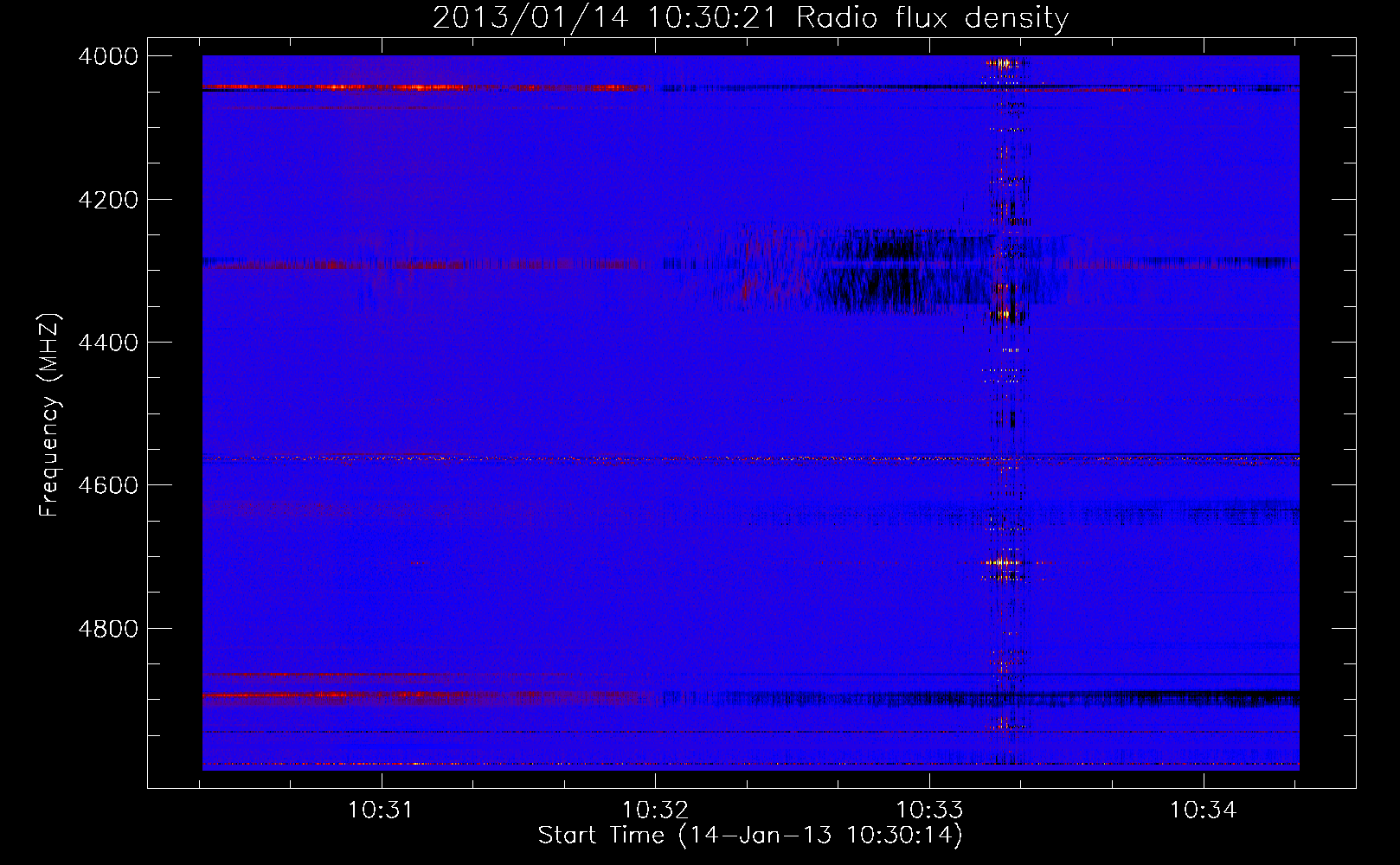Click the red emission band near 4040 MHz
The width and height of the screenshot is (1400, 865).
coord(424,87)
